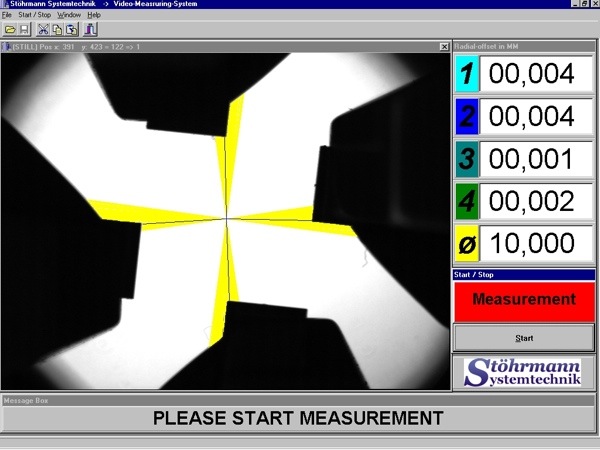Viewport: 600px width, 450px height.
Task: Close the STILL video image panel
Action: point(444,47)
